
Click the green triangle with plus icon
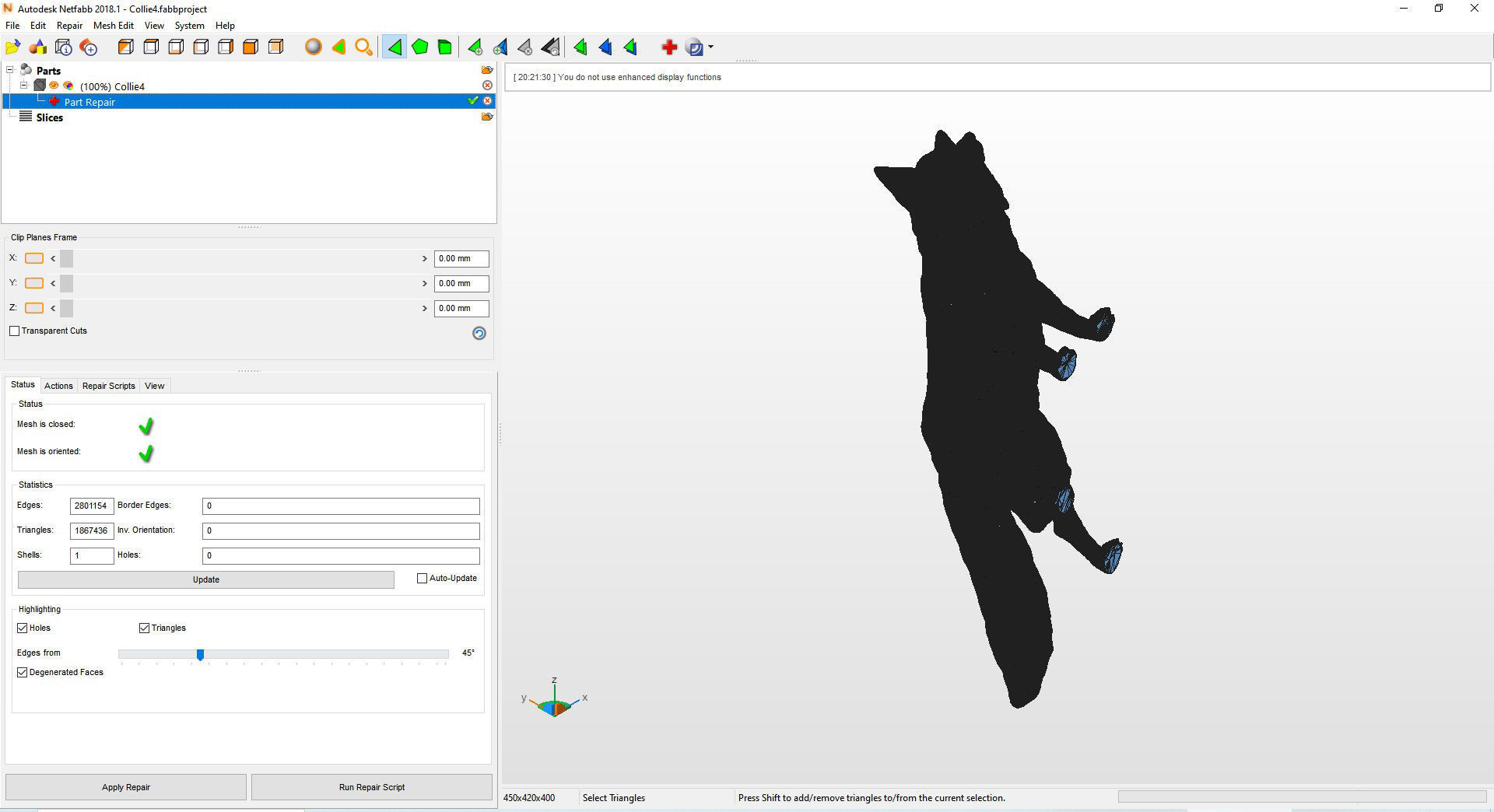[x=475, y=47]
